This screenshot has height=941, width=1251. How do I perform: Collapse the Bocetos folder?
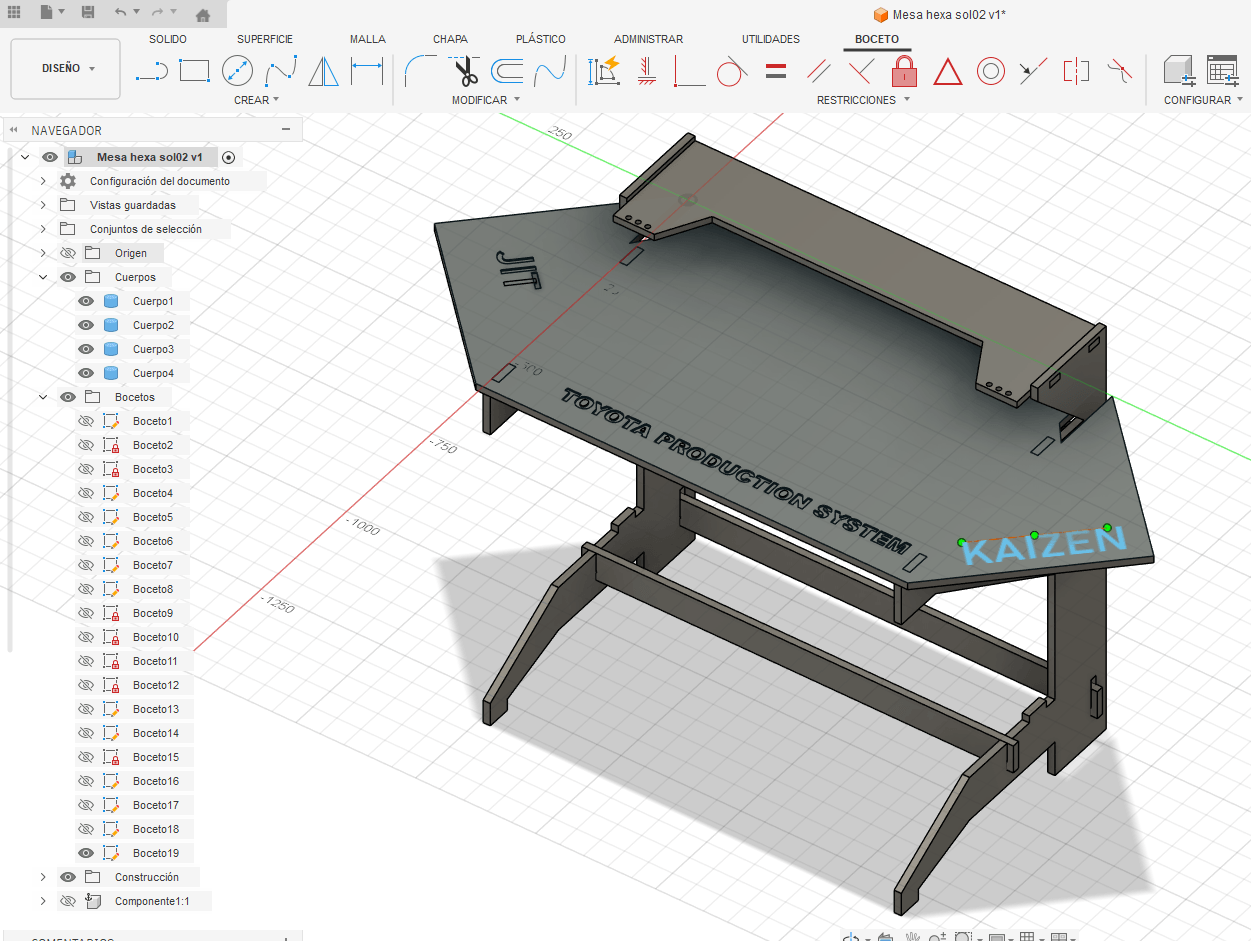[x=43, y=397]
